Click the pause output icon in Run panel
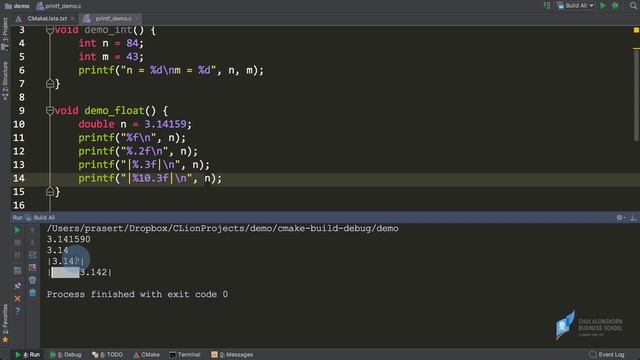The image size is (640, 360). [x=17, y=256]
